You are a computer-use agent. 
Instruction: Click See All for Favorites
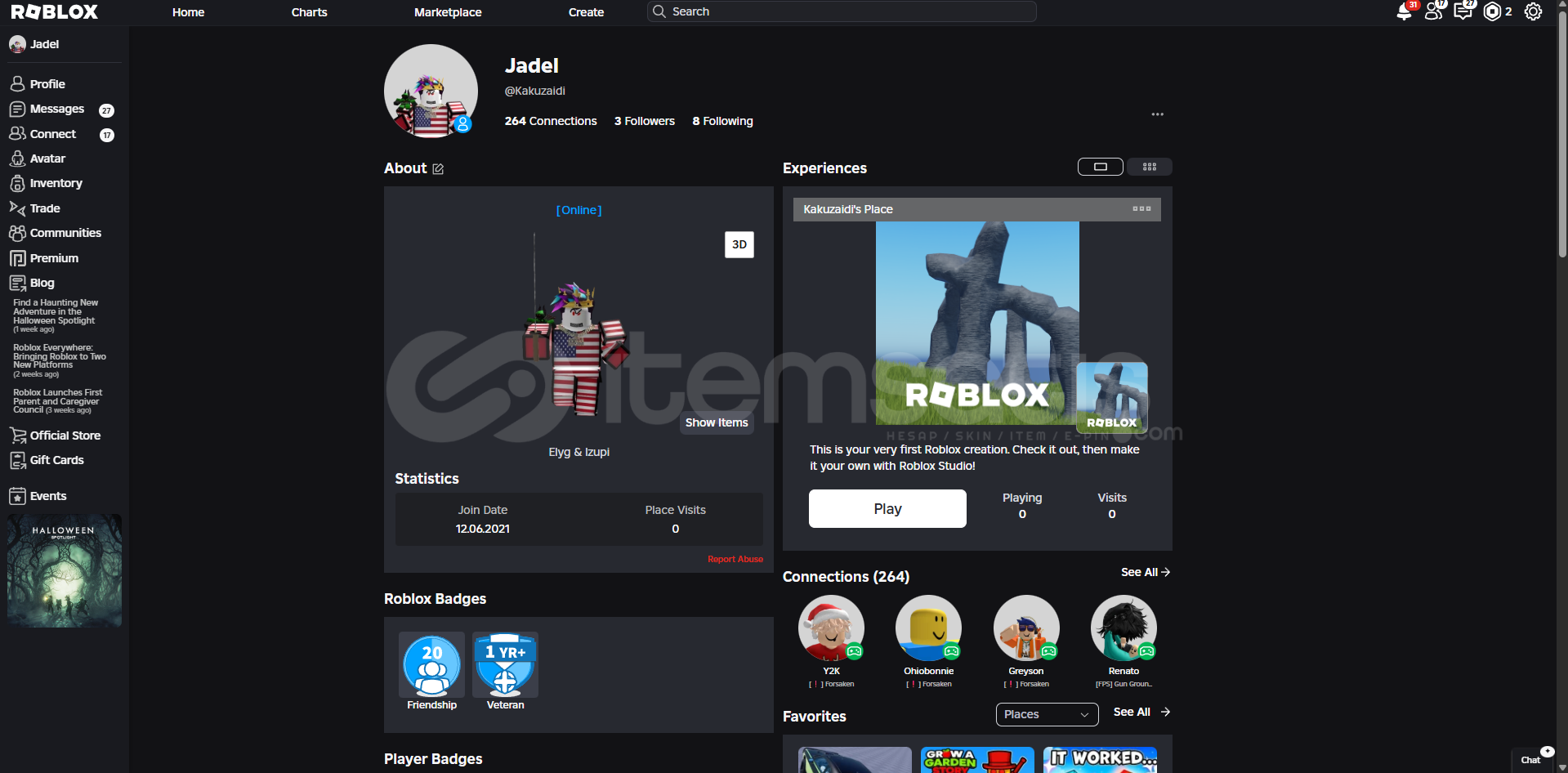(1141, 712)
